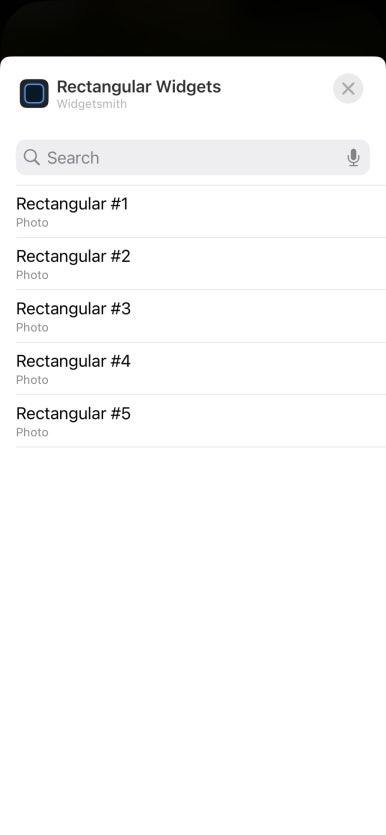Tap the microphone dictation icon

(x=353, y=158)
